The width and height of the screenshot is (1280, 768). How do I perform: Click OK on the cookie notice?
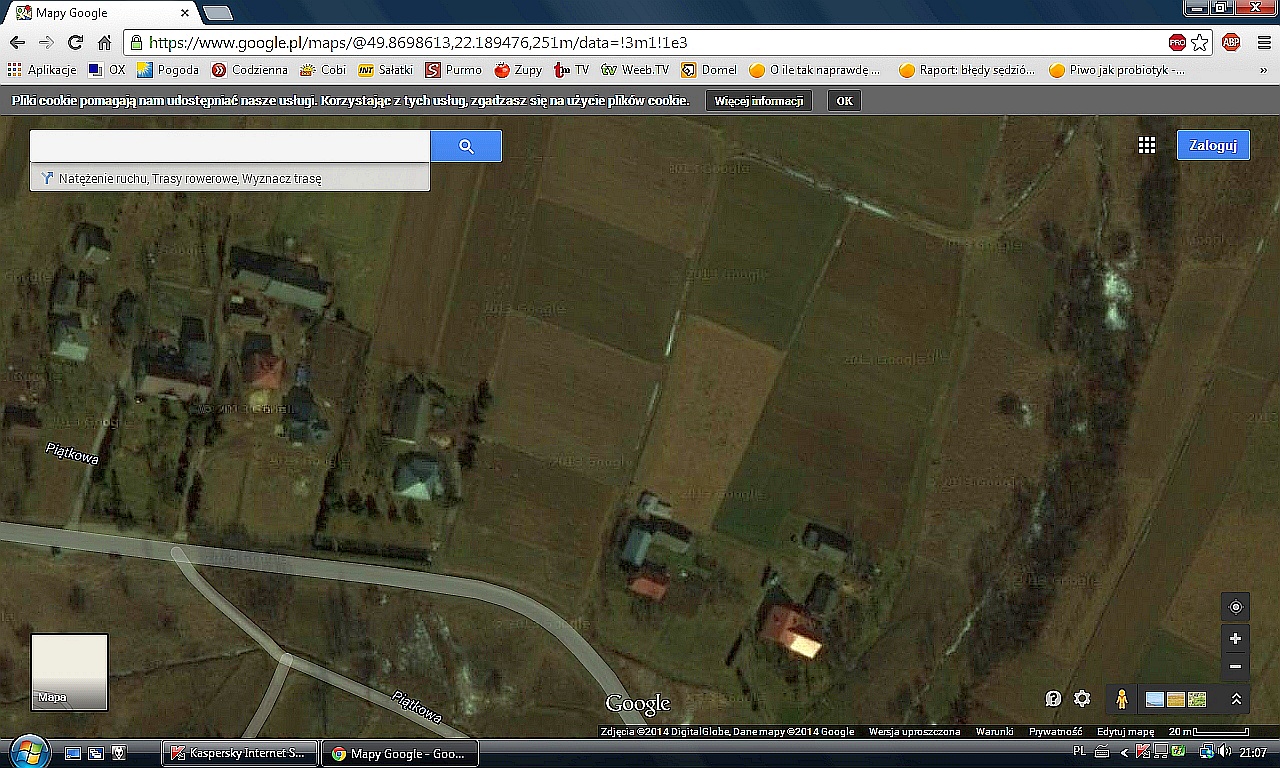tap(844, 101)
